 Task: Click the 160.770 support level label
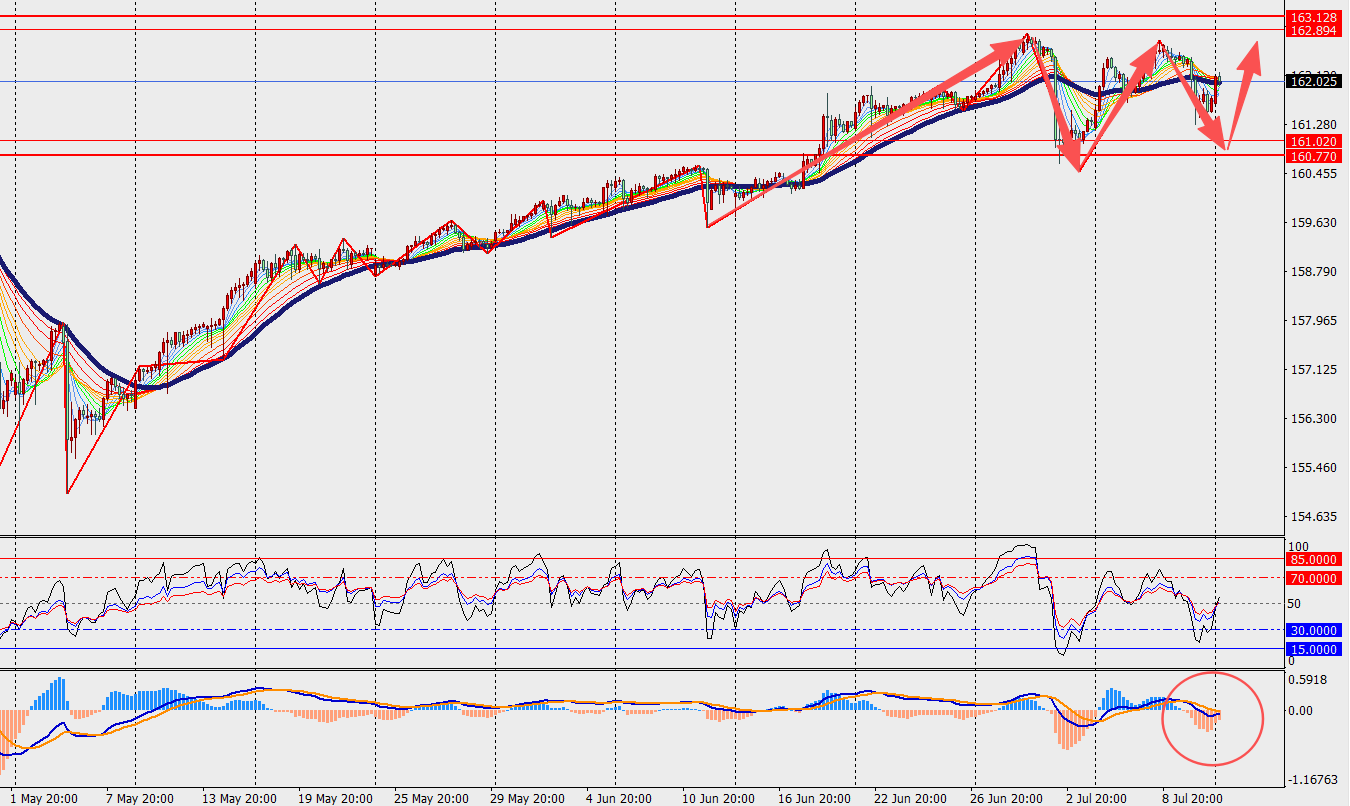(1314, 156)
